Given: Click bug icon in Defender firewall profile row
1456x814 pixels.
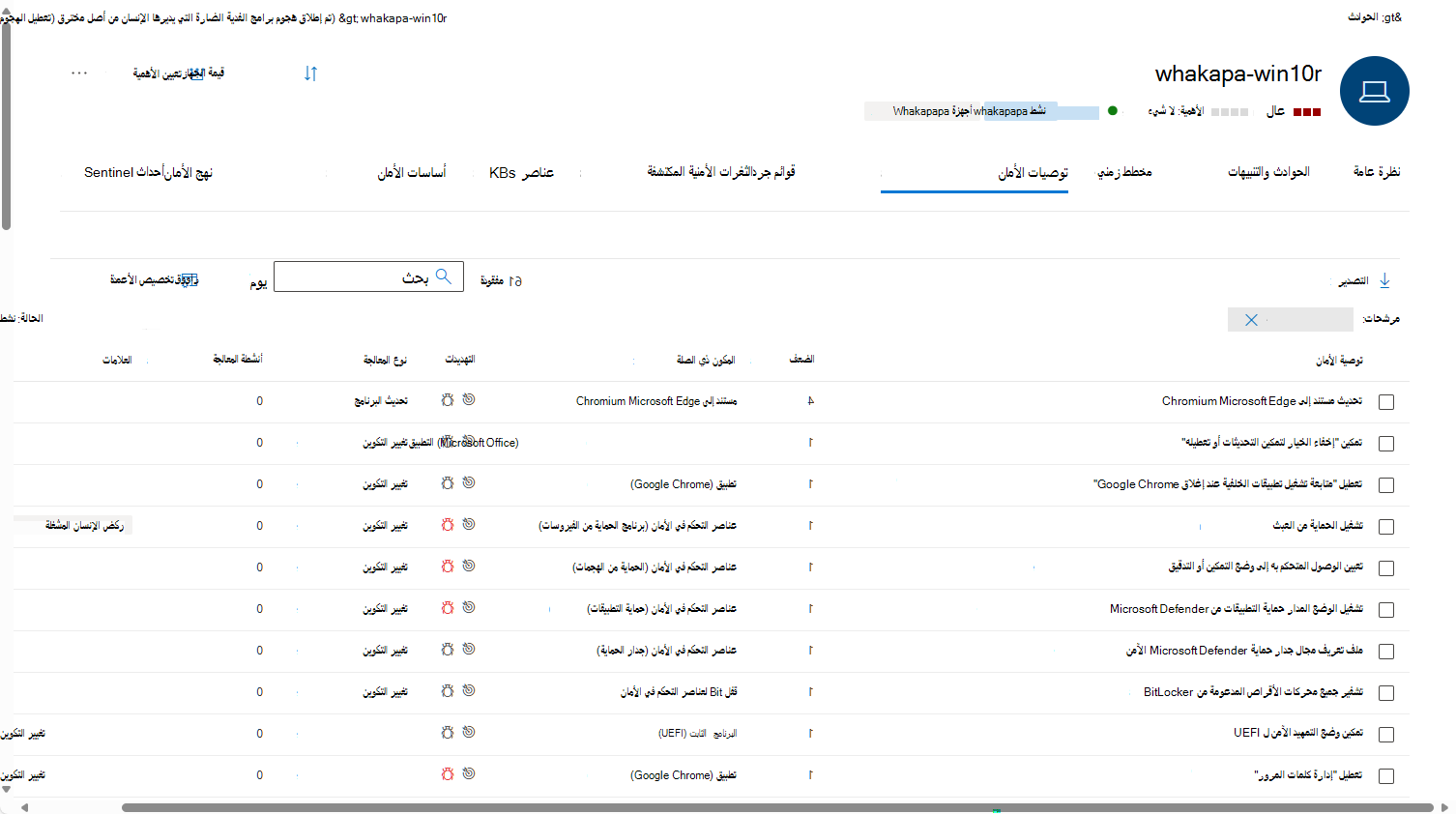Looking at the screenshot, I should [448, 649].
